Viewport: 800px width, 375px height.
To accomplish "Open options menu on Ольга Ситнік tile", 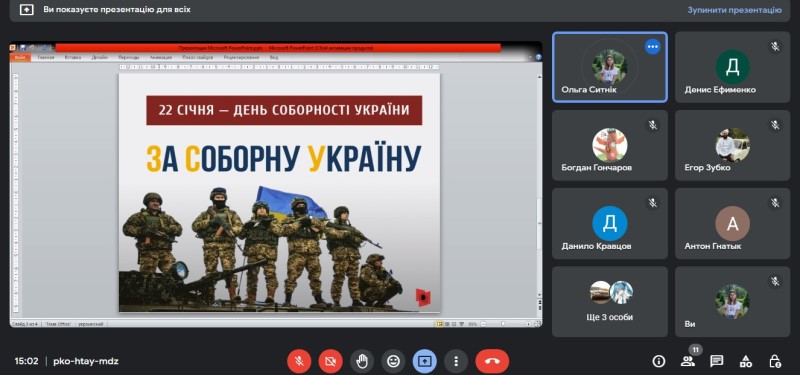I will point(653,47).
